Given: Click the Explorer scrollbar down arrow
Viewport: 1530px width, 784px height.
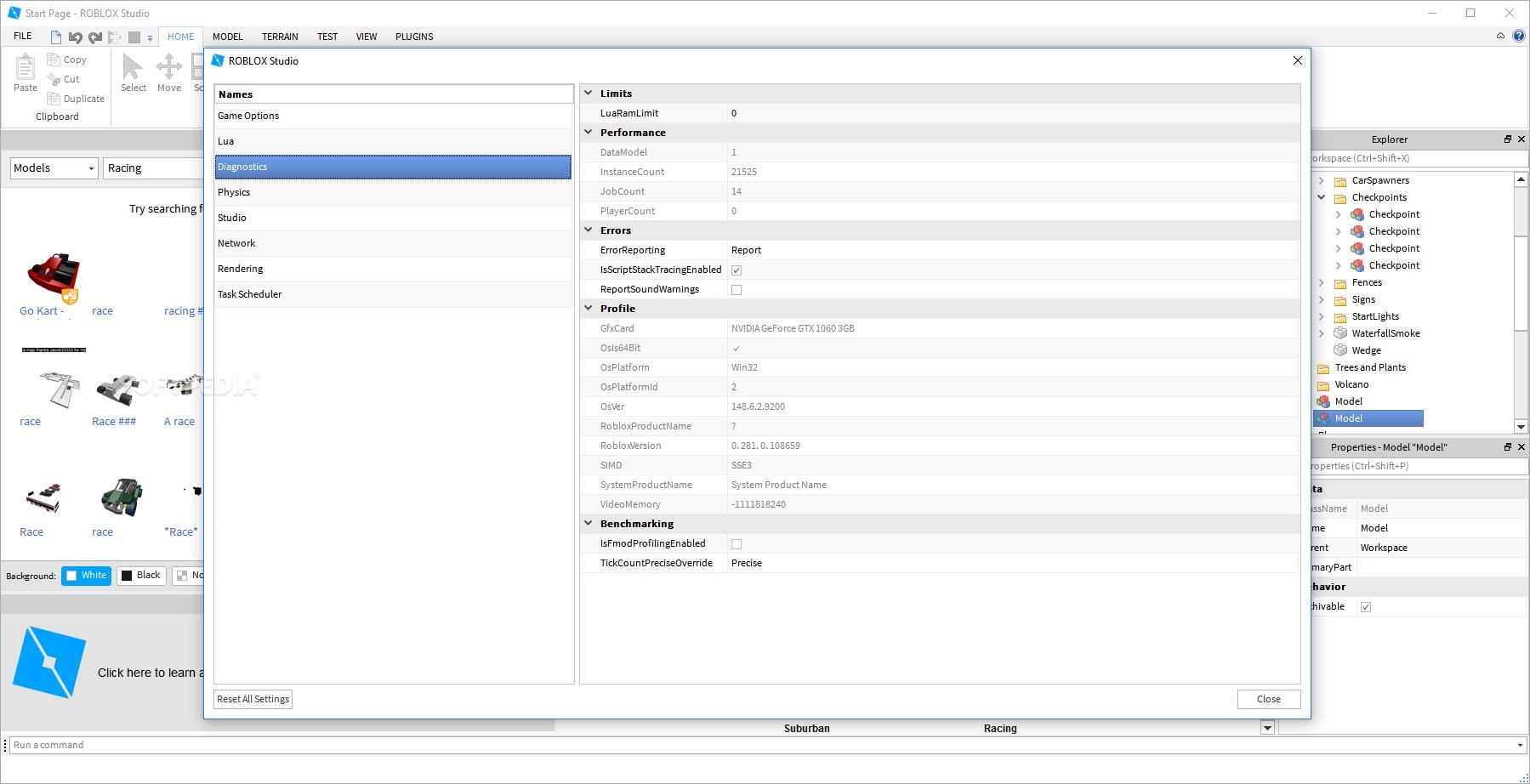Looking at the screenshot, I should coord(1521,427).
